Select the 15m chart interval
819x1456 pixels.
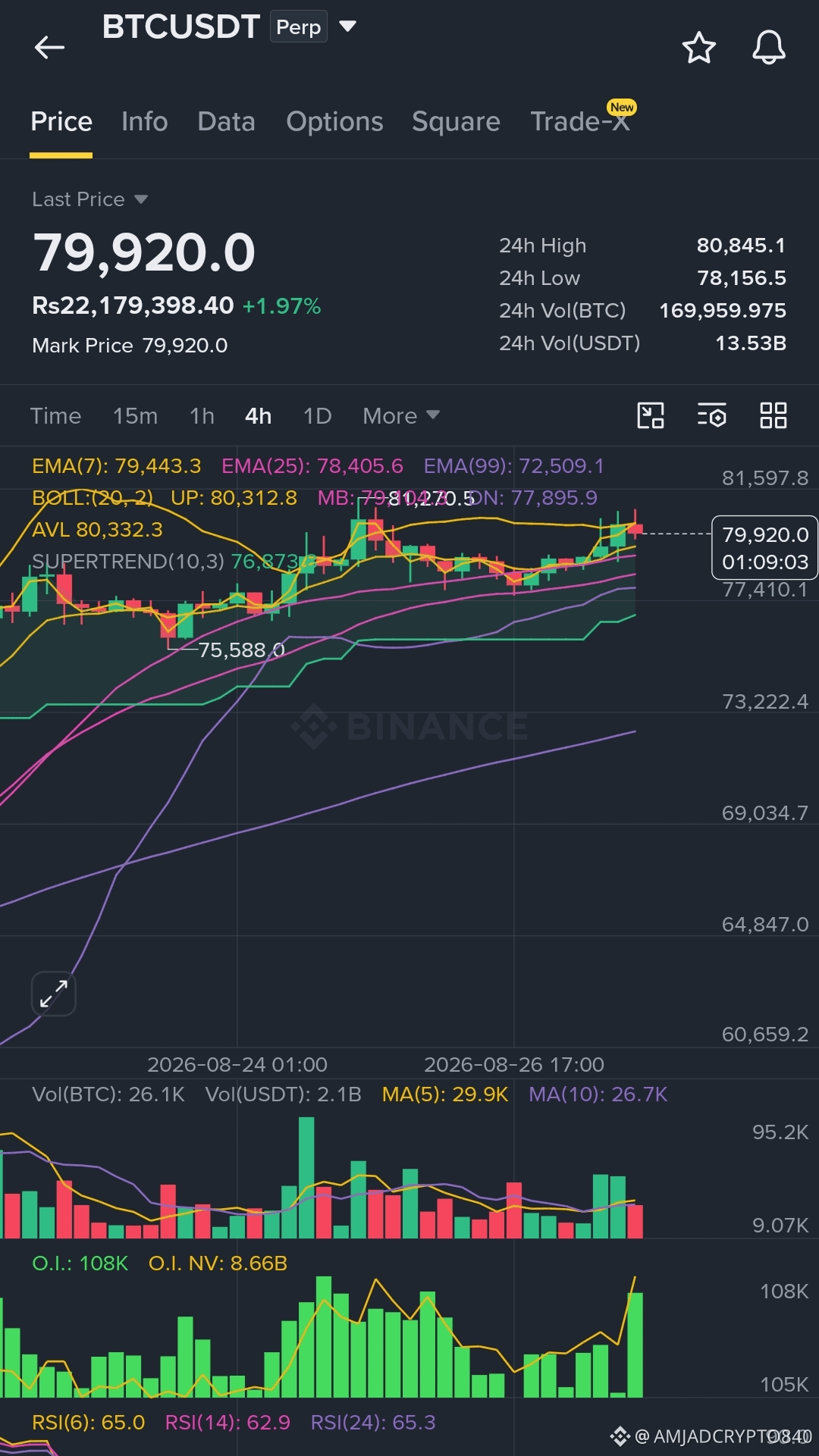(135, 415)
